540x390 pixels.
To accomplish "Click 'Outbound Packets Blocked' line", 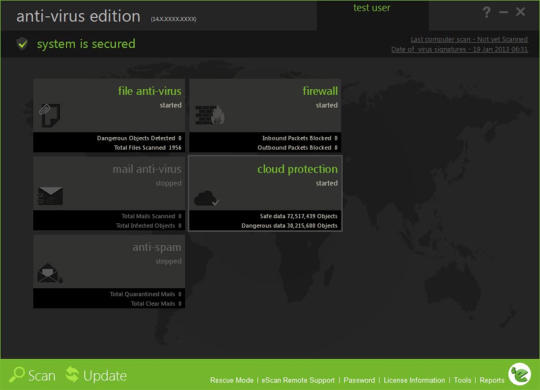I will point(298,147).
